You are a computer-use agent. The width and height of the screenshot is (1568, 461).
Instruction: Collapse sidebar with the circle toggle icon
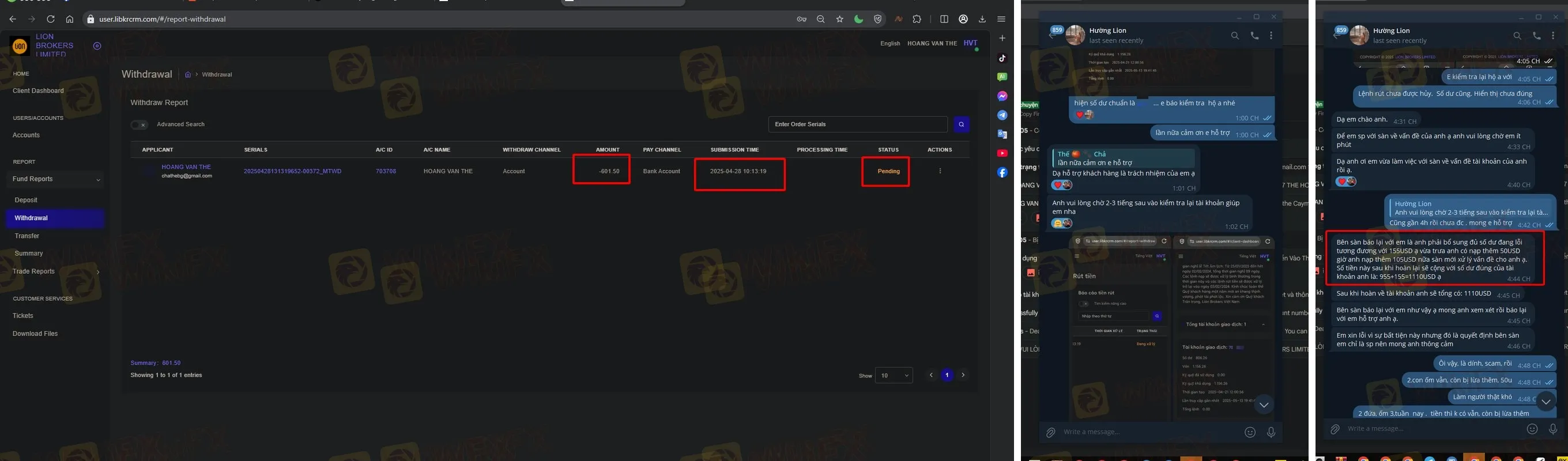point(97,46)
